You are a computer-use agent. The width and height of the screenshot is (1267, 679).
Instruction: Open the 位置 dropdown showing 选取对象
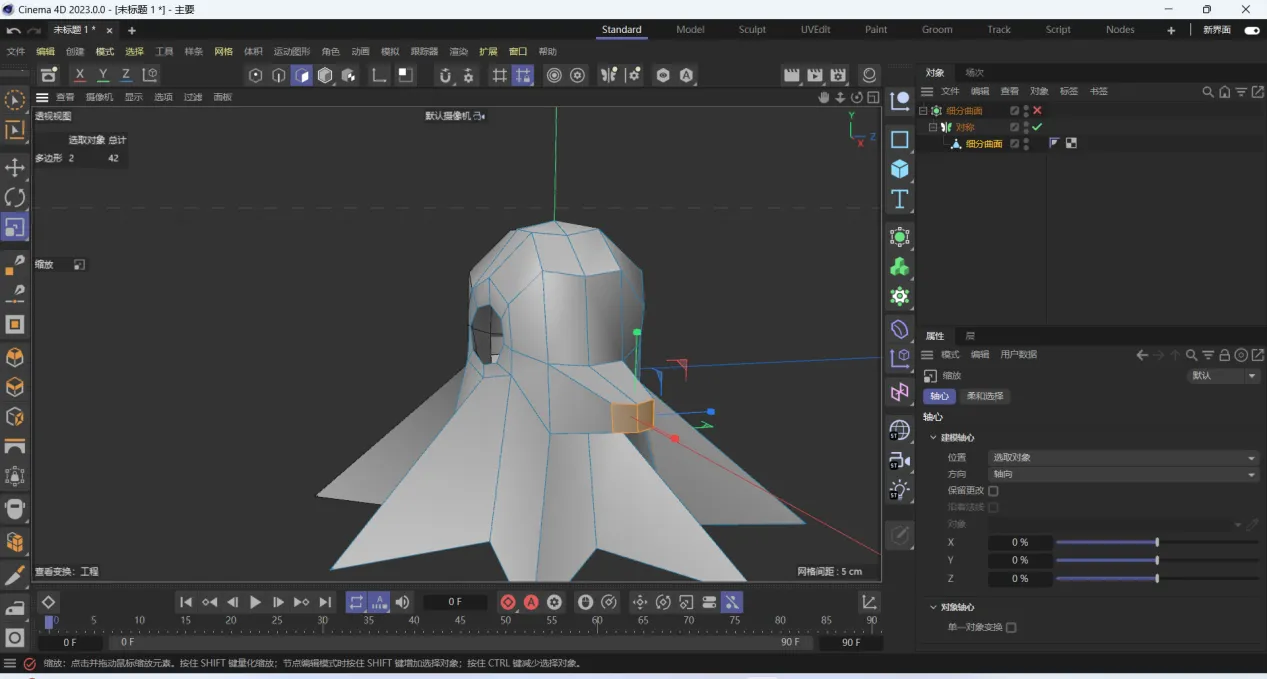[1123, 457]
